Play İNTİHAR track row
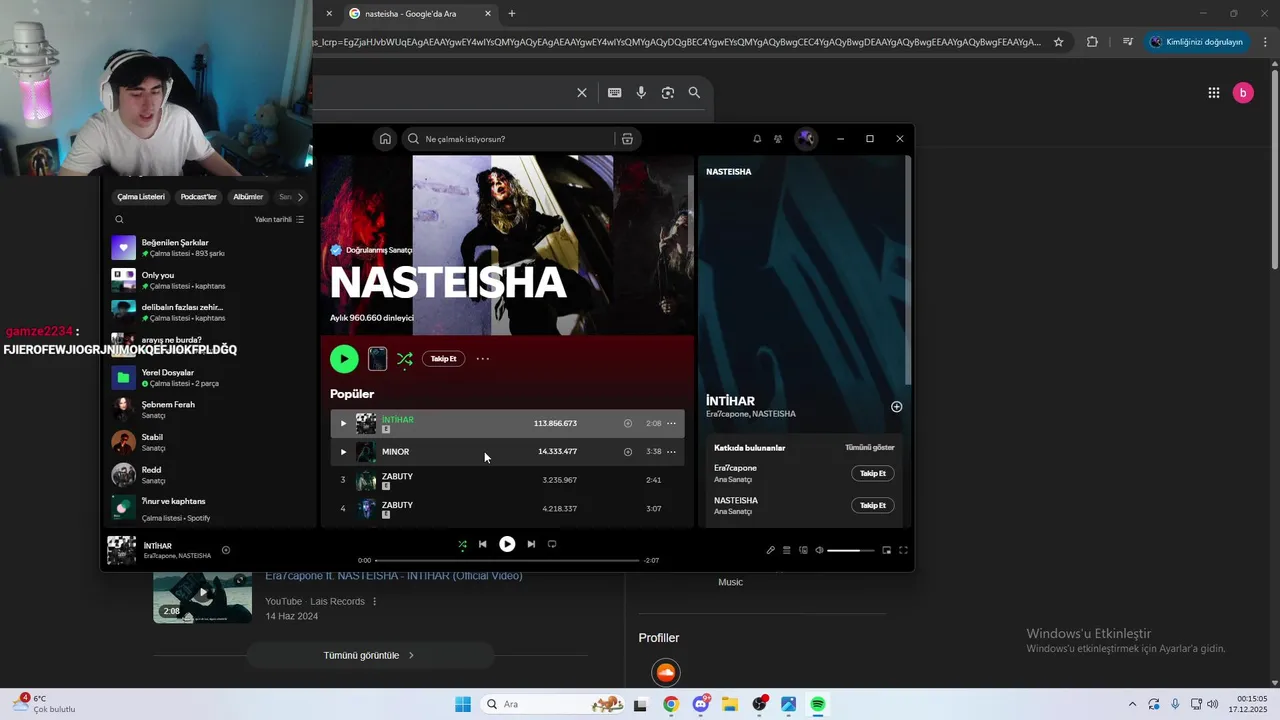 tap(343, 423)
